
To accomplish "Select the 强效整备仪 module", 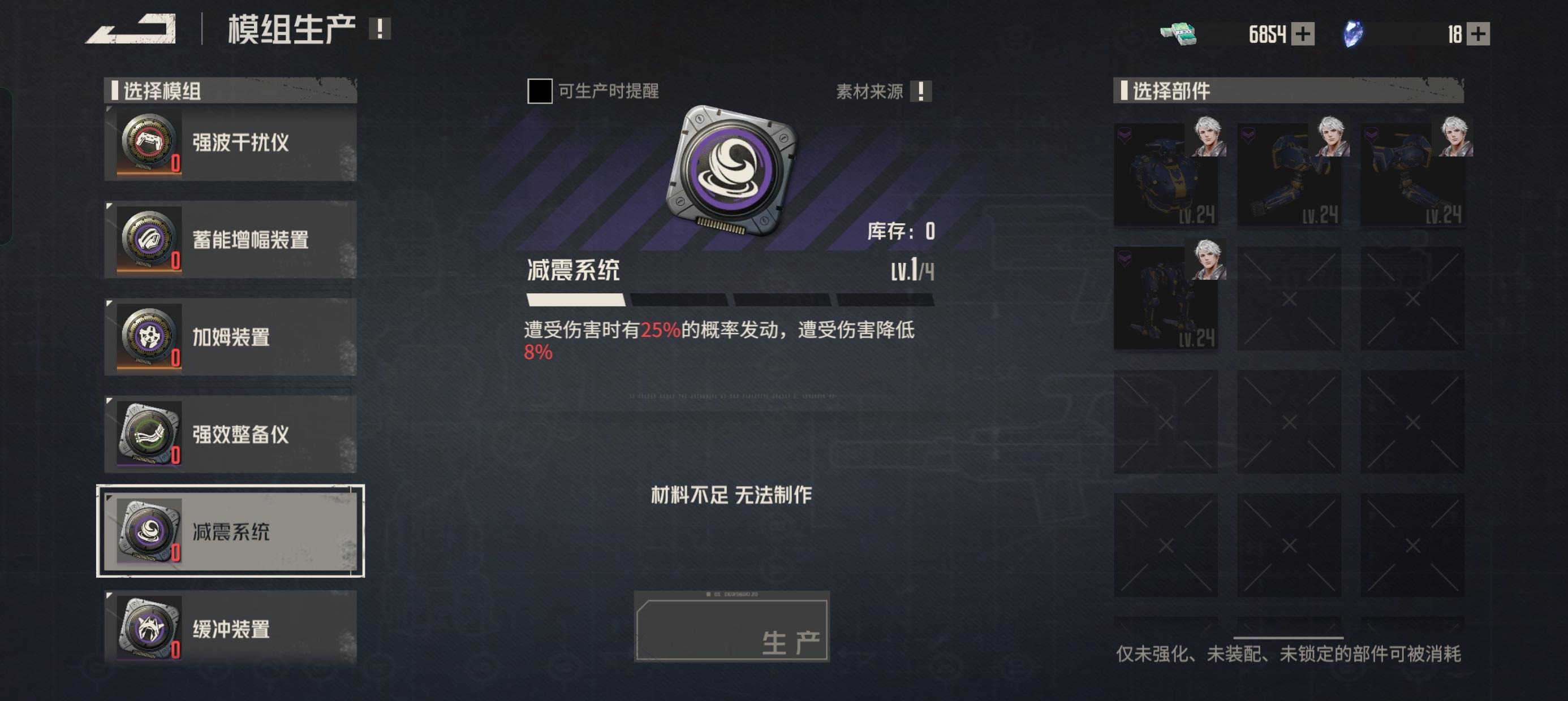I will (230, 435).
